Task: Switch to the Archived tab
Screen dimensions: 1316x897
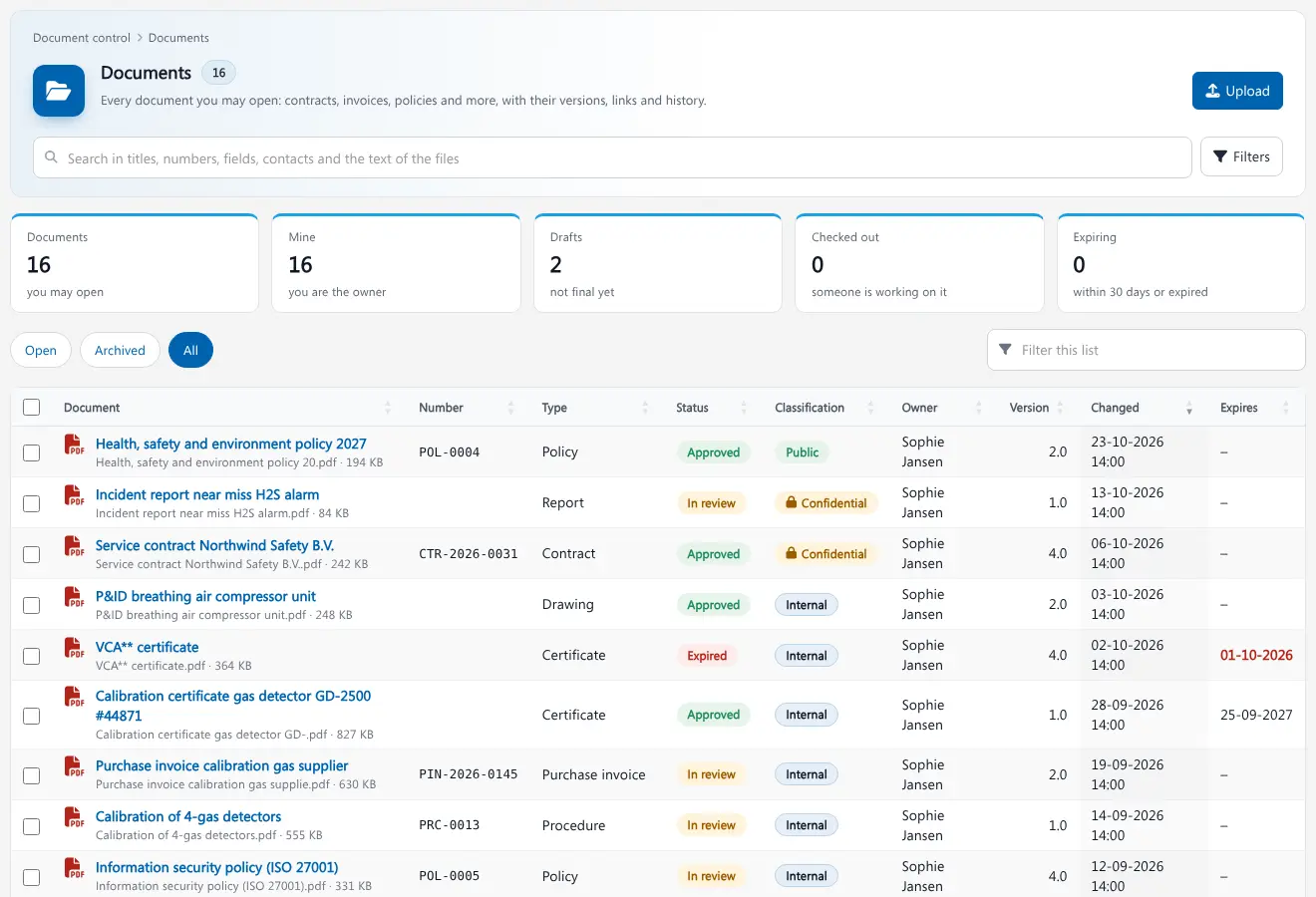Action: [x=120, y=350]
